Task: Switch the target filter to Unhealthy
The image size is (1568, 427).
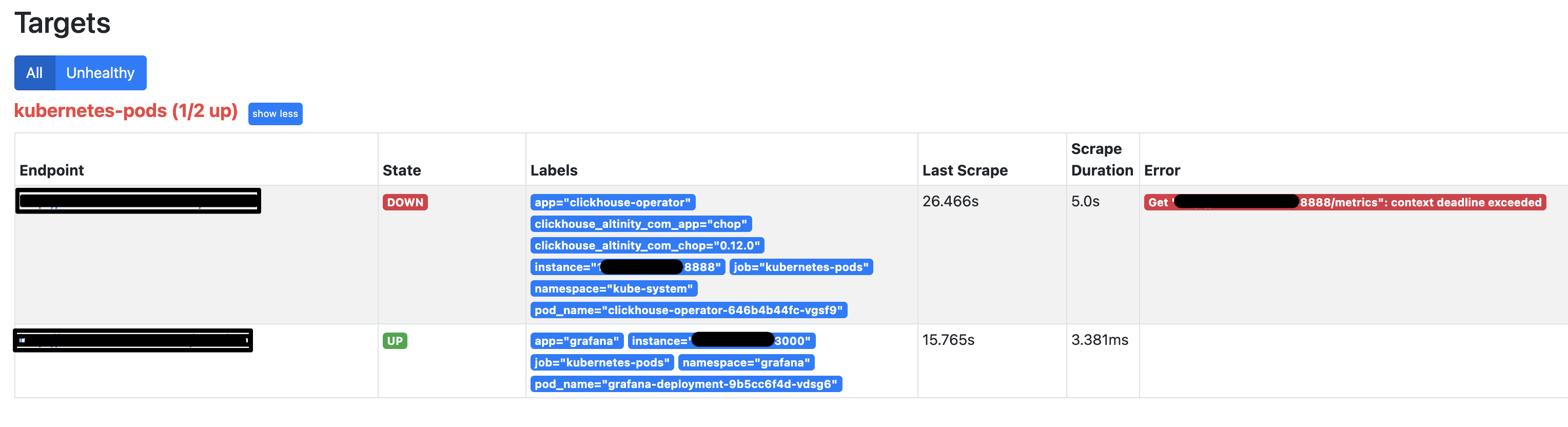Action: point(101,72)
